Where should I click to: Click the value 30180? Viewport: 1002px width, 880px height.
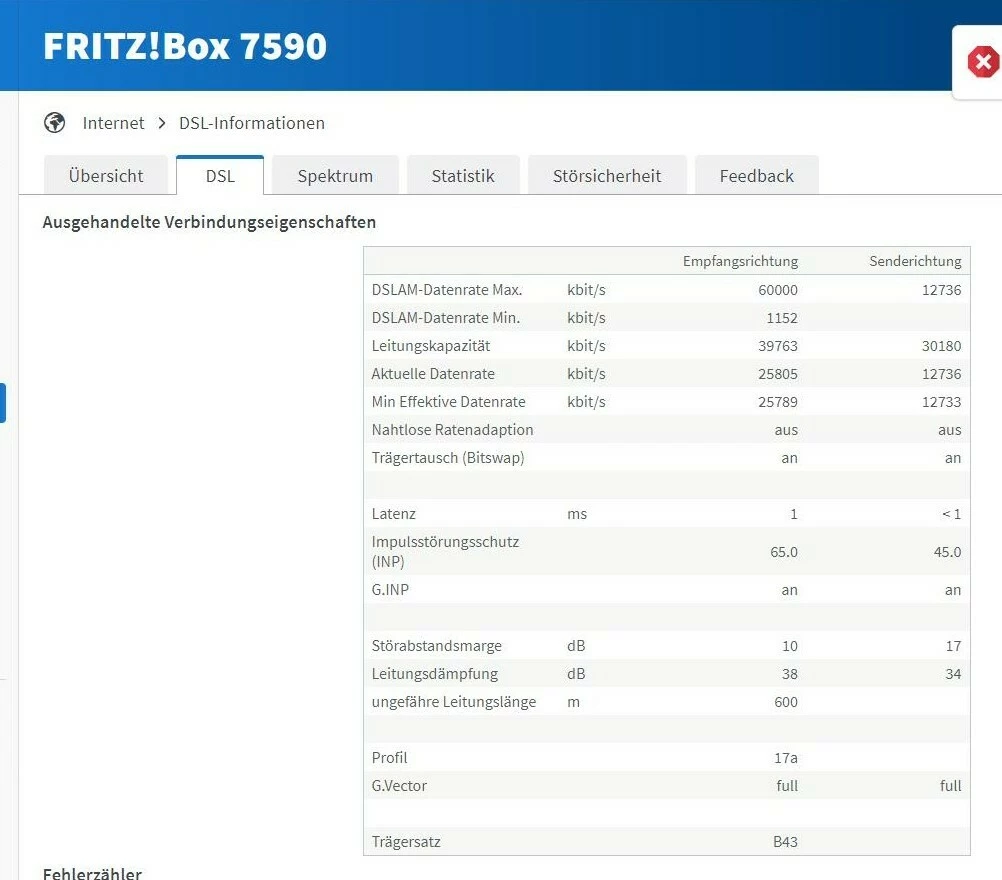pos(941,346)
